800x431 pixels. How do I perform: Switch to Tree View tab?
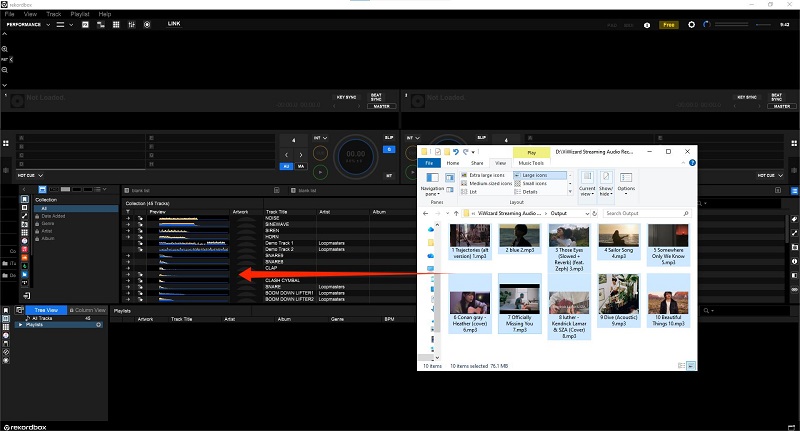point(46,310)
